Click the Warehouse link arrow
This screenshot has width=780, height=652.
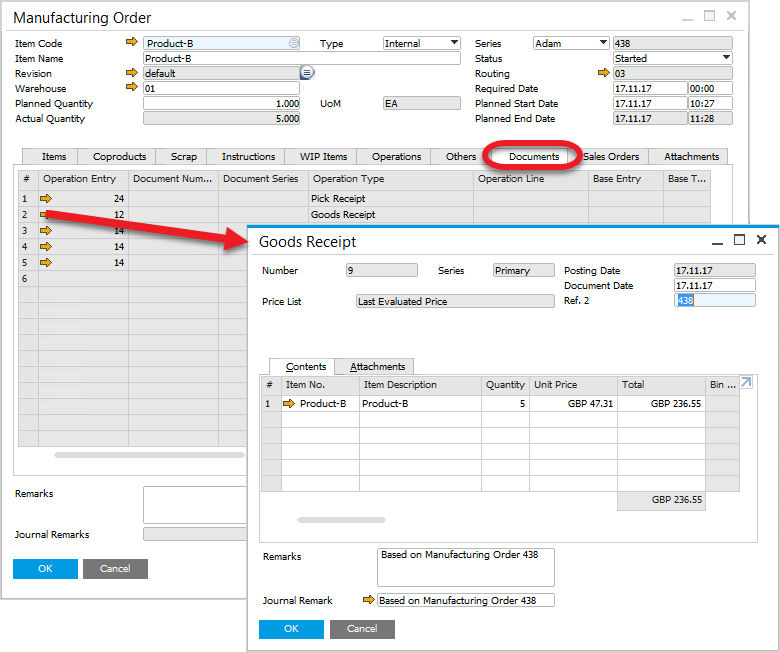click(131, 87)
